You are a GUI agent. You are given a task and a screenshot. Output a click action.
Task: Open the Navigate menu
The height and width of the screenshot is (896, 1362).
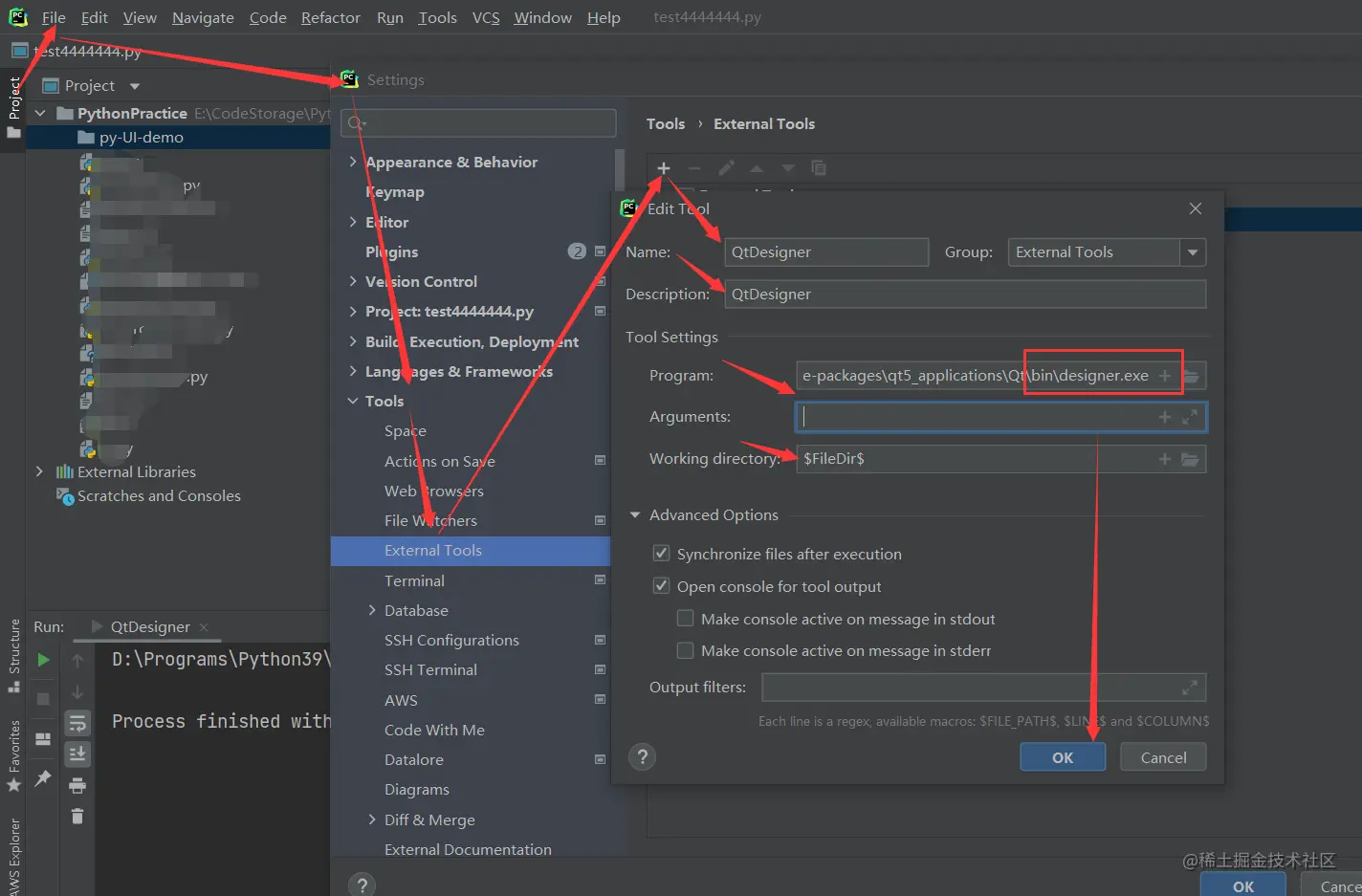(203, 17)
